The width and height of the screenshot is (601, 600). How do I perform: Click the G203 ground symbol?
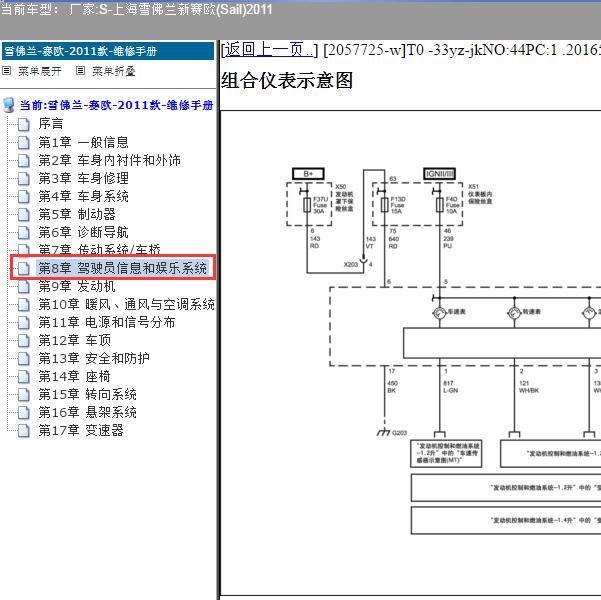coord(383,433)
